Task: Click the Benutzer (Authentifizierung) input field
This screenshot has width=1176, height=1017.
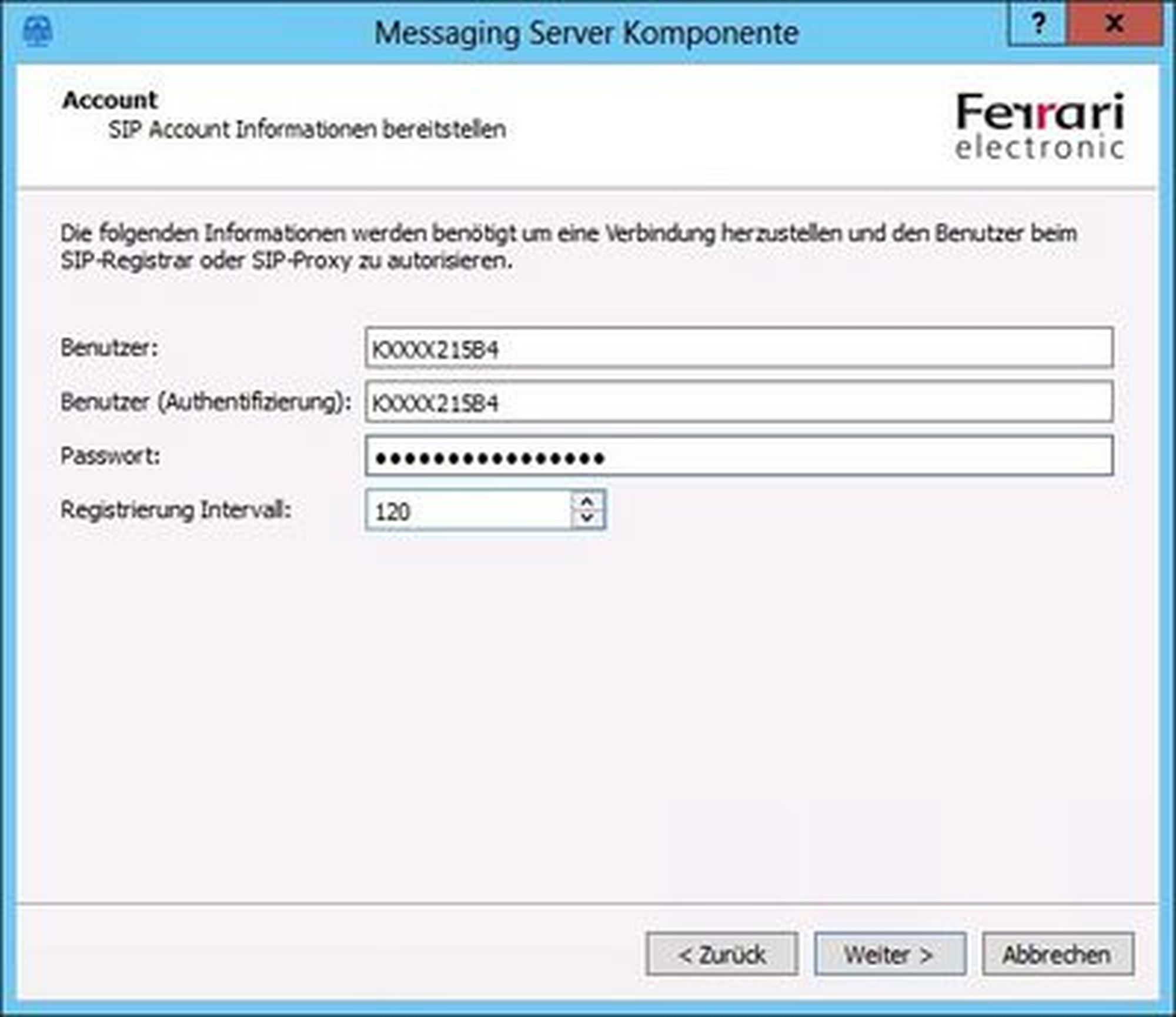Action: [x=739, y=402]
